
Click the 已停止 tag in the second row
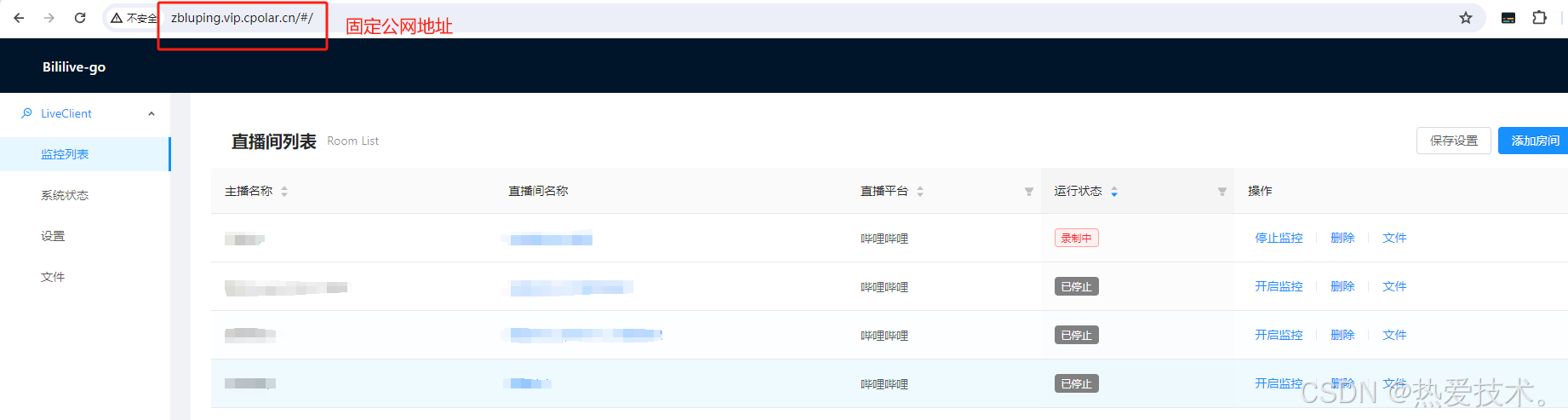1076,286
